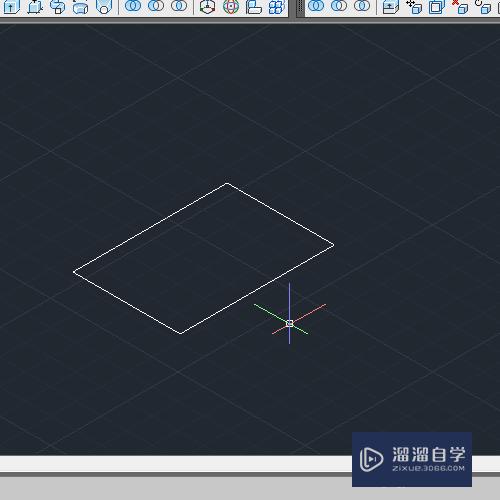500x500 pixels.
Task: Click the Solid Editing toolbar grip handle
Action: (300, 7)
